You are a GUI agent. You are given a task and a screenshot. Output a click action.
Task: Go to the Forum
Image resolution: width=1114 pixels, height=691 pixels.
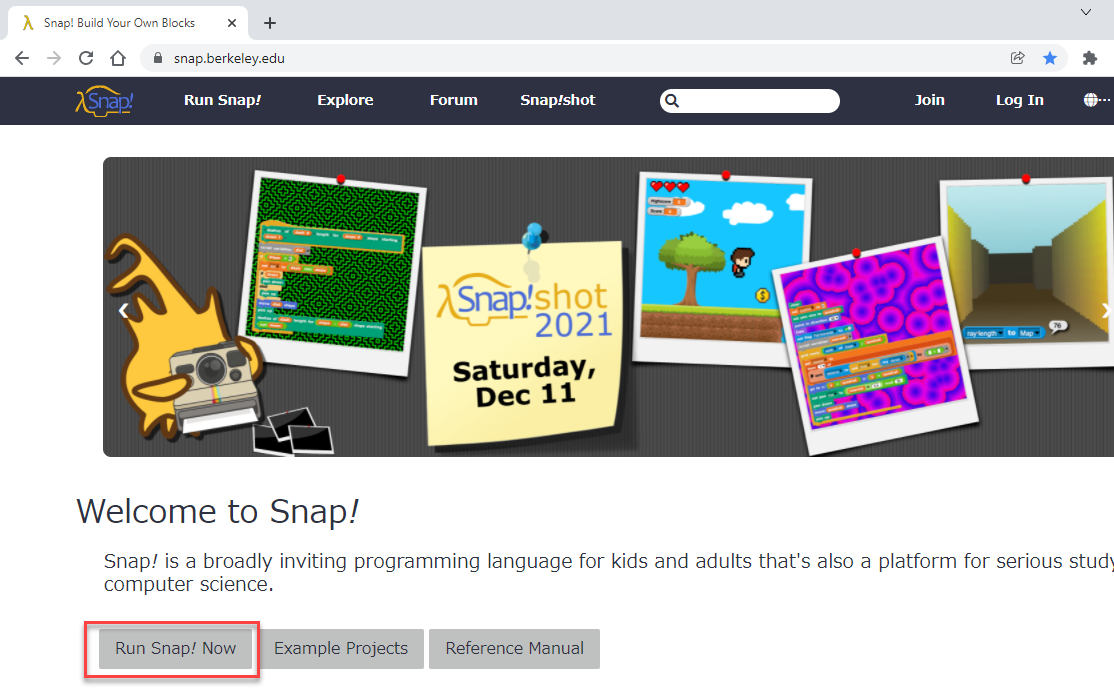coord(453,100)
